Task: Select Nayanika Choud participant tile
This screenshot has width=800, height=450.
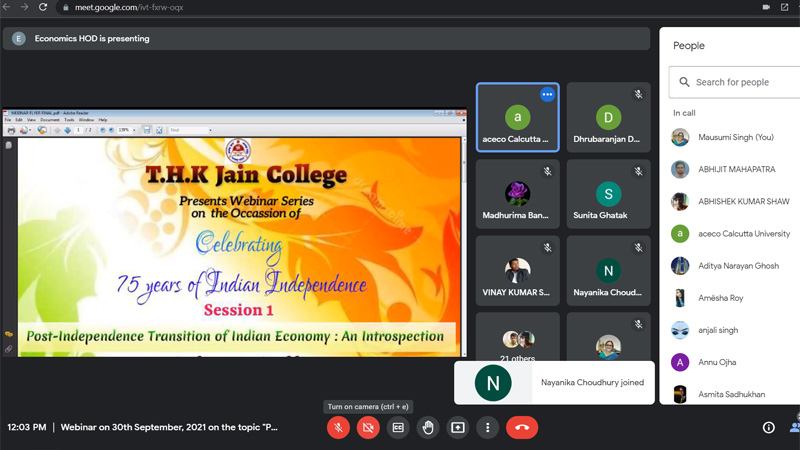Action: (x=609, y=270)
